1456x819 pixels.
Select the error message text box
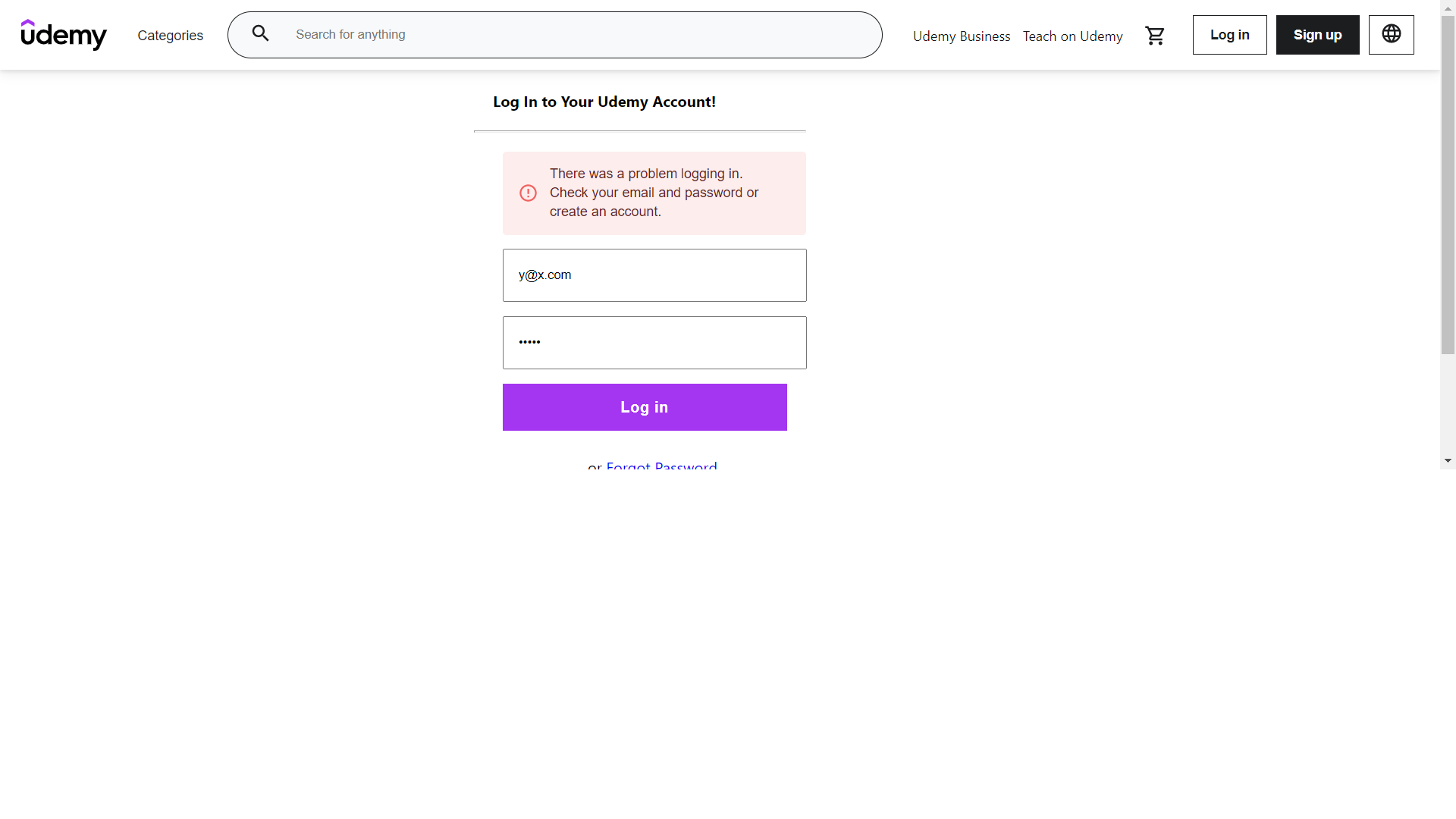[x=654, y=193]
